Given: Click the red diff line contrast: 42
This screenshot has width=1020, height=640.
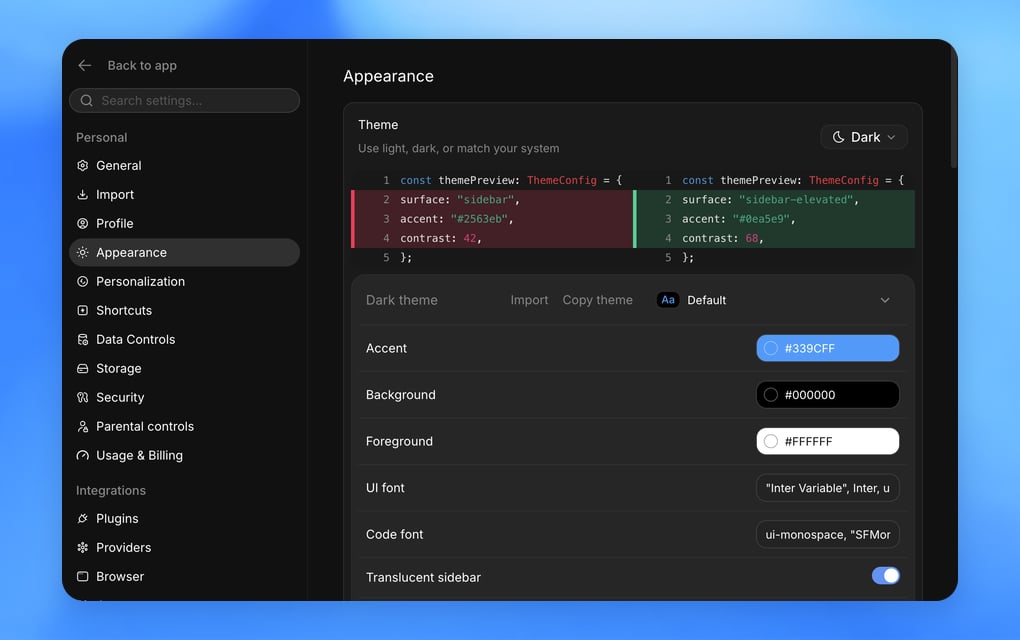Looking at the screenshot, I should [x=492, y=238].
